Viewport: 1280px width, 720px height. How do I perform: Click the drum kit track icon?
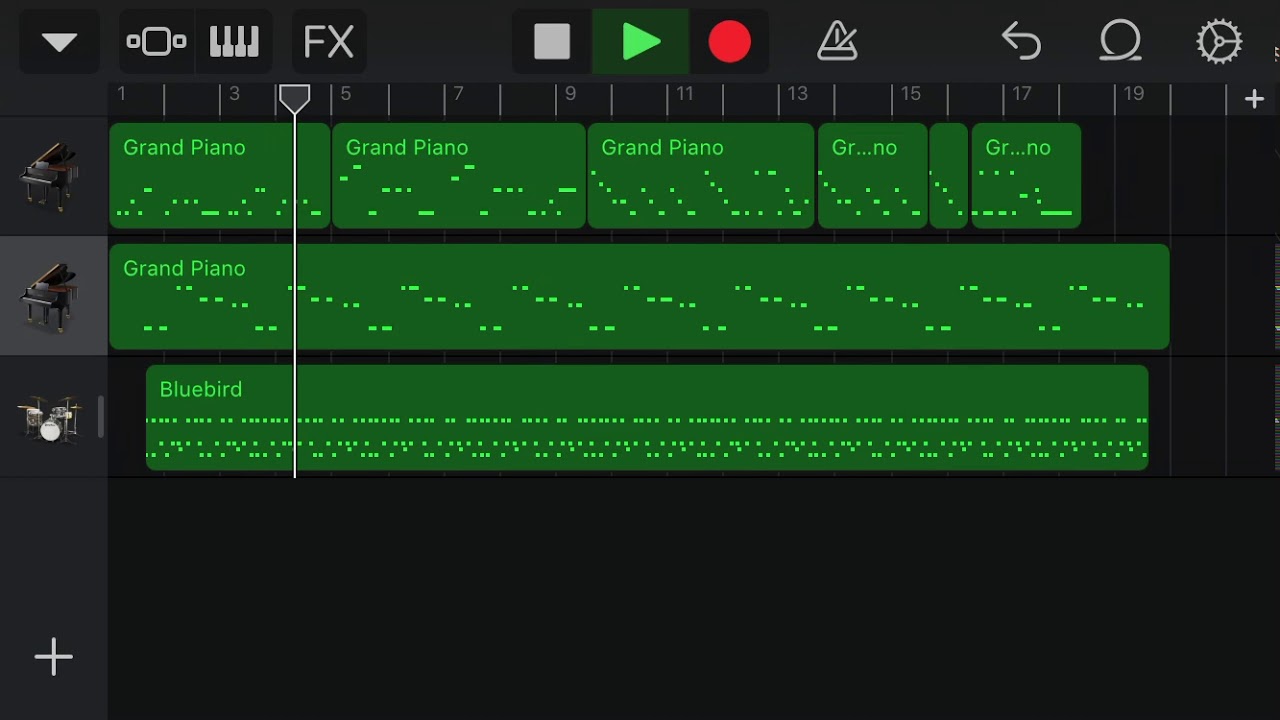[50, 417]
